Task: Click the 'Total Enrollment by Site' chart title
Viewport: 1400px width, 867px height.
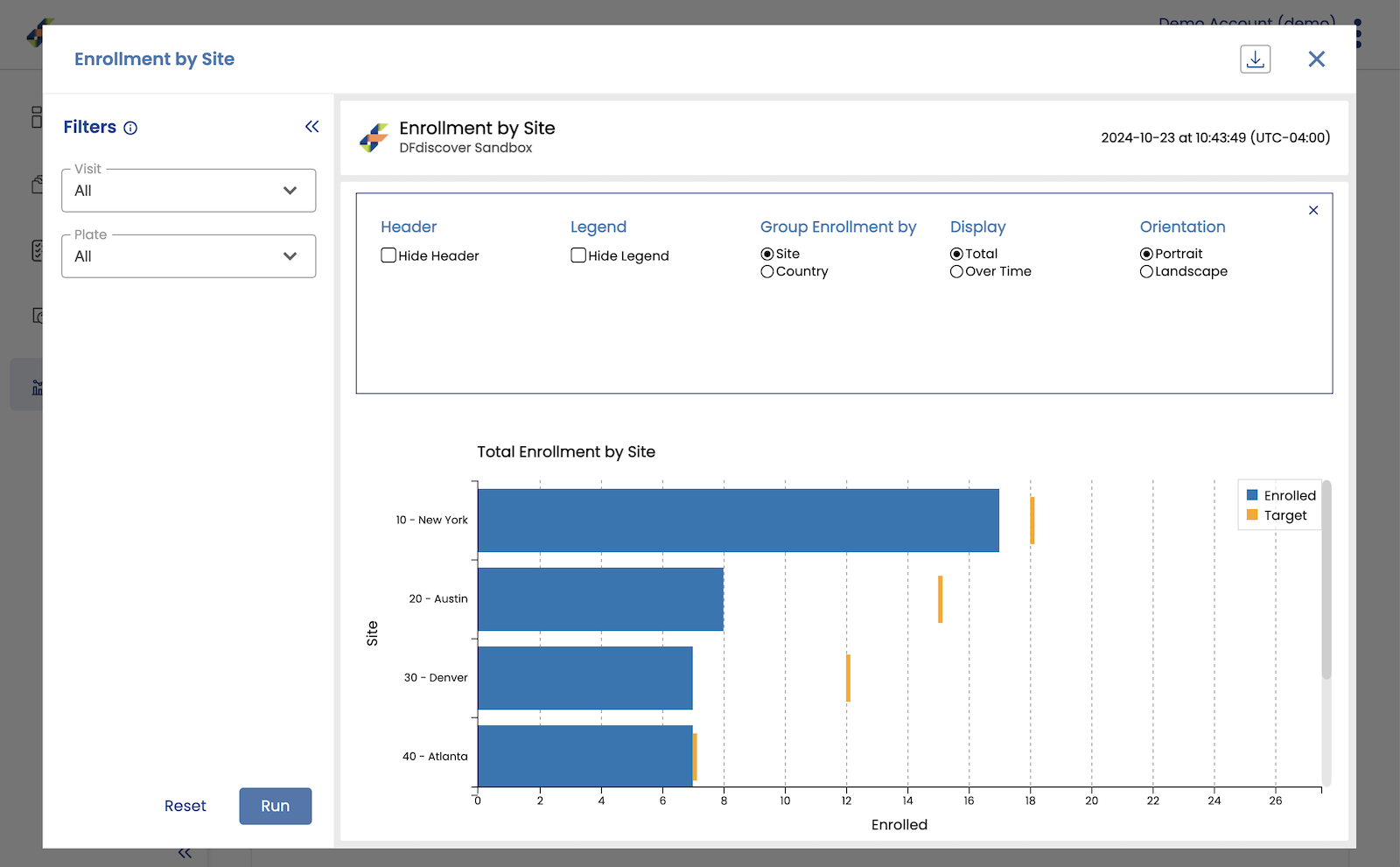Action: coord(566,451)
